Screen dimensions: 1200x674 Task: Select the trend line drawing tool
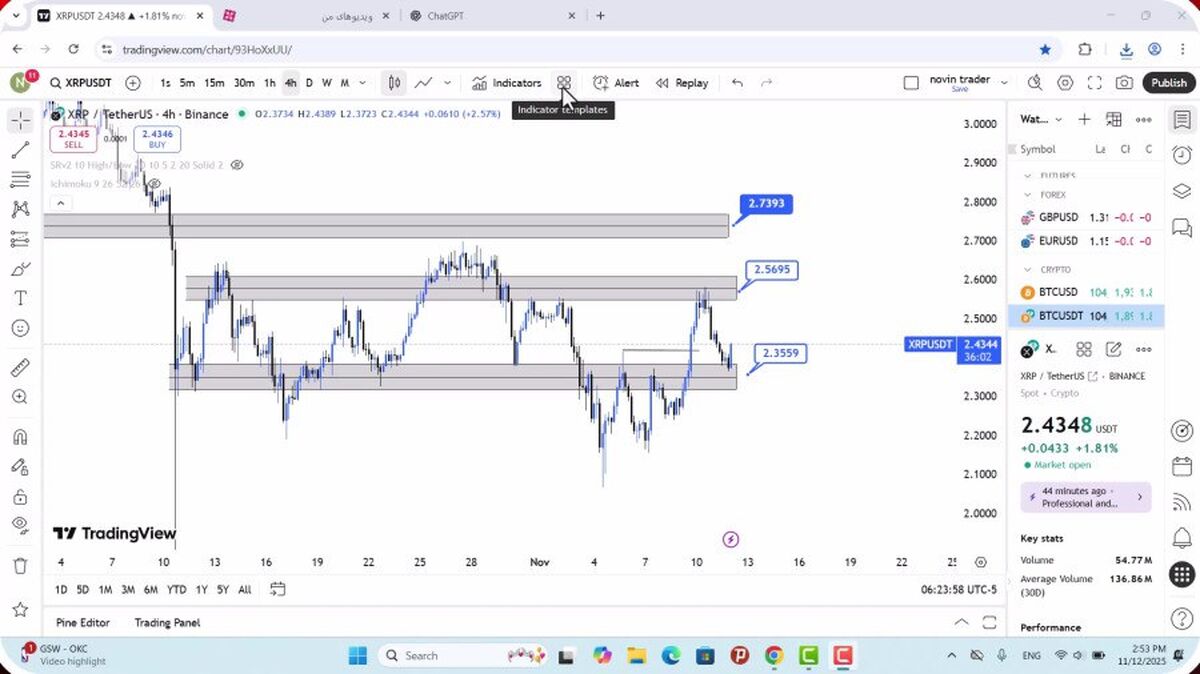pos(20,151)
